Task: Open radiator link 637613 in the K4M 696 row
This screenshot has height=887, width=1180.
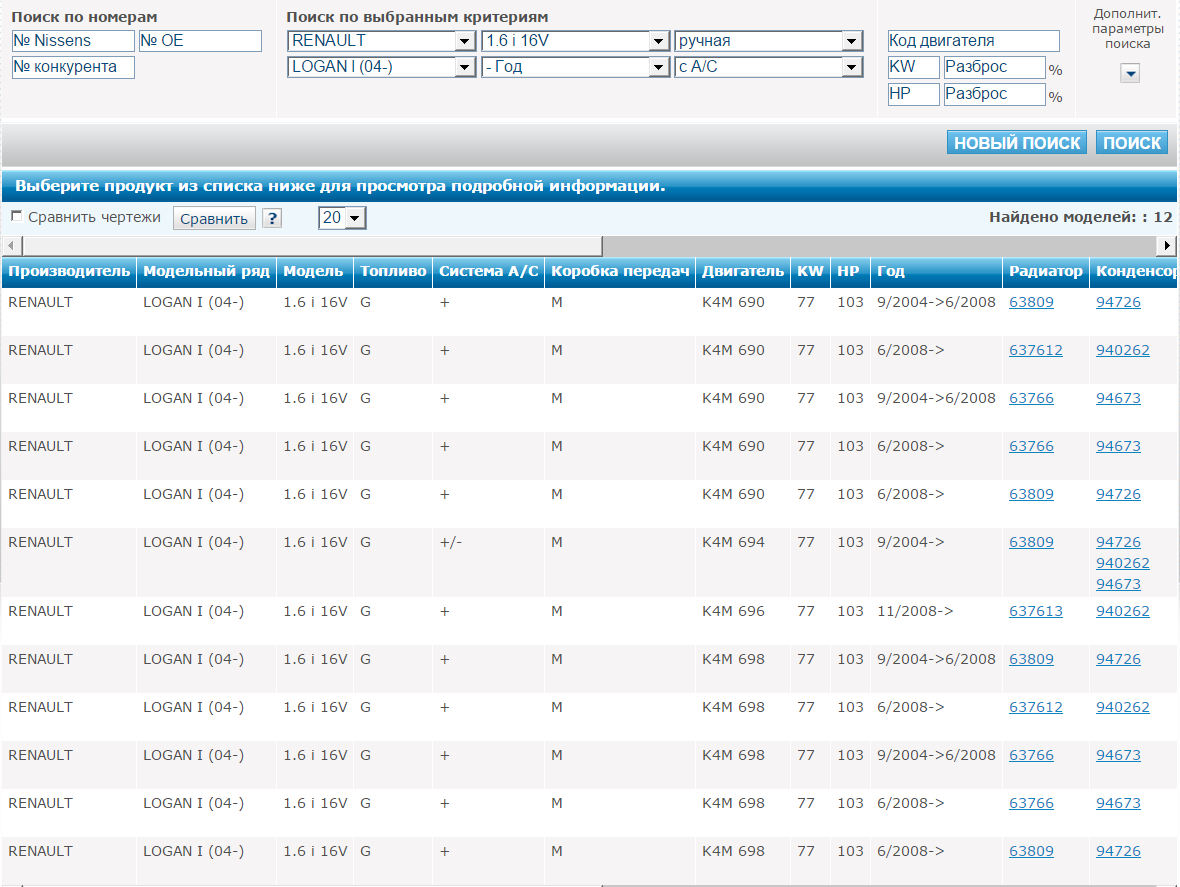Action: [x=1036, y=612]
